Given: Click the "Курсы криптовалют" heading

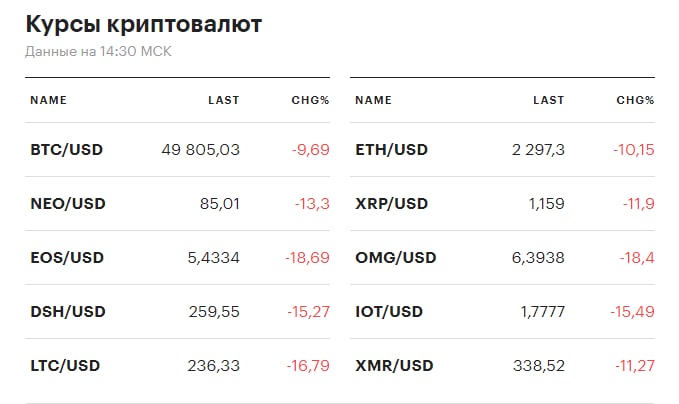Looking at the screenshot, I should click(144, 25).
